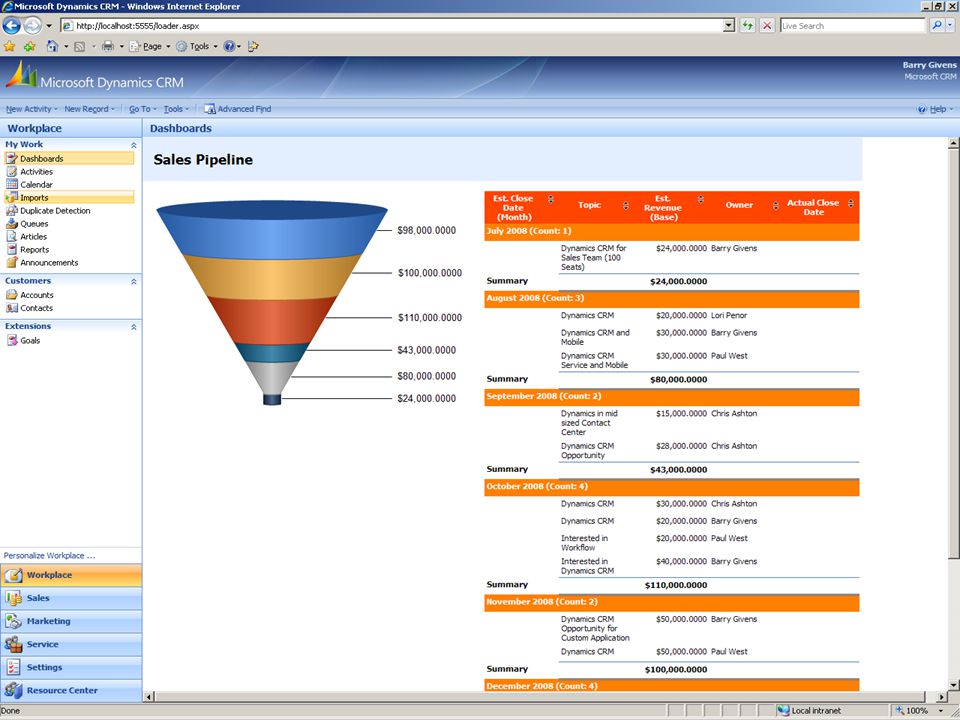This screenshot has width=960, height=720.
Task: Collapse the Customers section
Action: click(x=133, y=282)
